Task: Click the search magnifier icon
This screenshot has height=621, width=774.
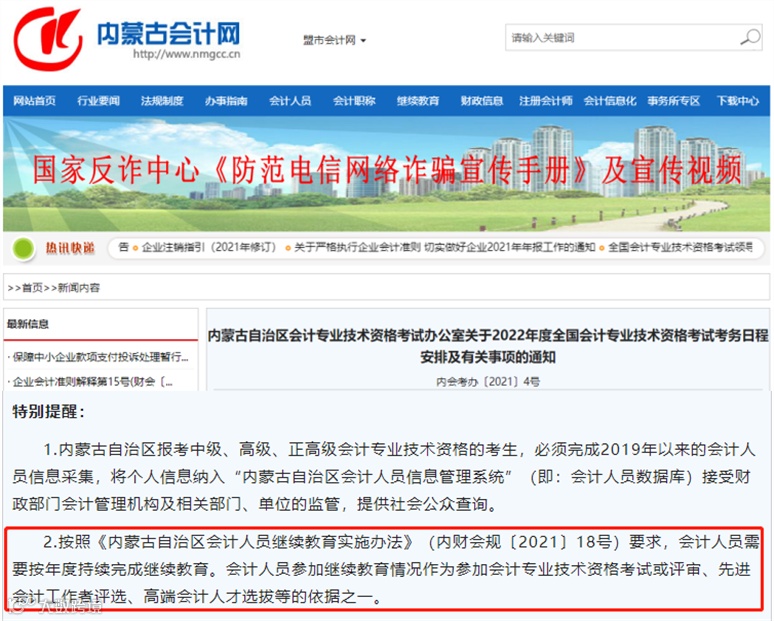Action: 750,38
